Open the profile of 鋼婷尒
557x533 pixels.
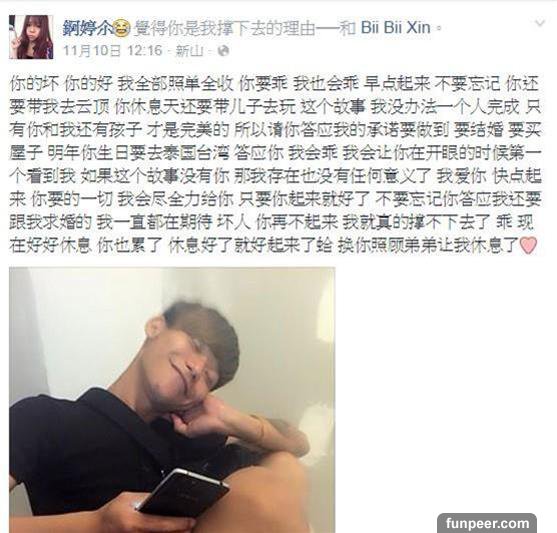tap(87, 28)
